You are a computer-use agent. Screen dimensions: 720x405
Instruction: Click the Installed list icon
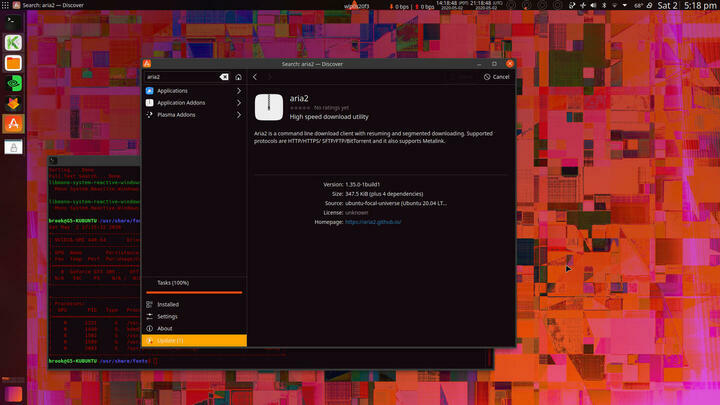[x=149, y=304]
